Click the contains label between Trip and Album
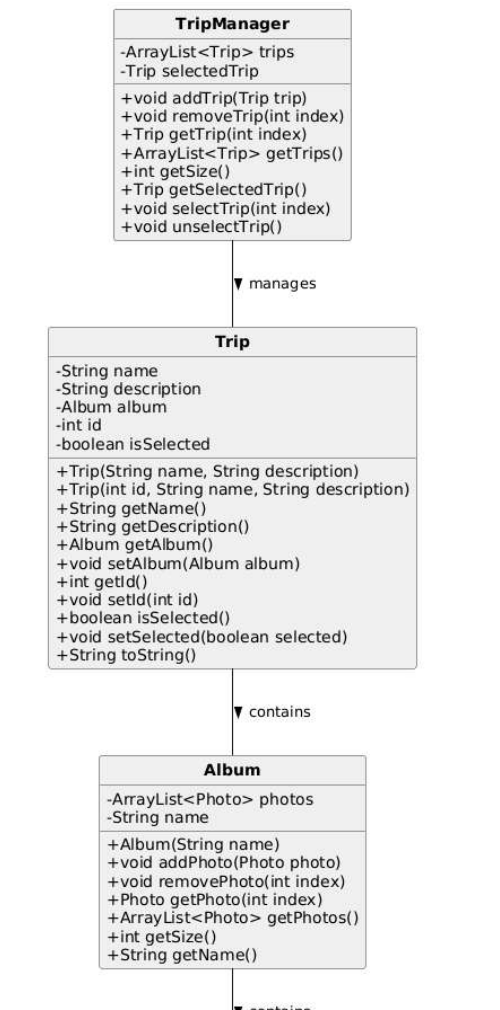 pos(280,712)
